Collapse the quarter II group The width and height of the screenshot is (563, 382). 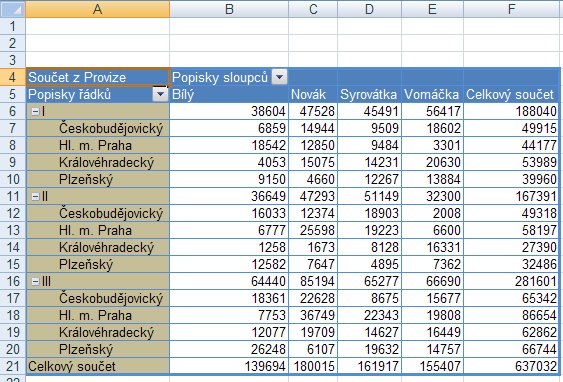click(35, 196)
